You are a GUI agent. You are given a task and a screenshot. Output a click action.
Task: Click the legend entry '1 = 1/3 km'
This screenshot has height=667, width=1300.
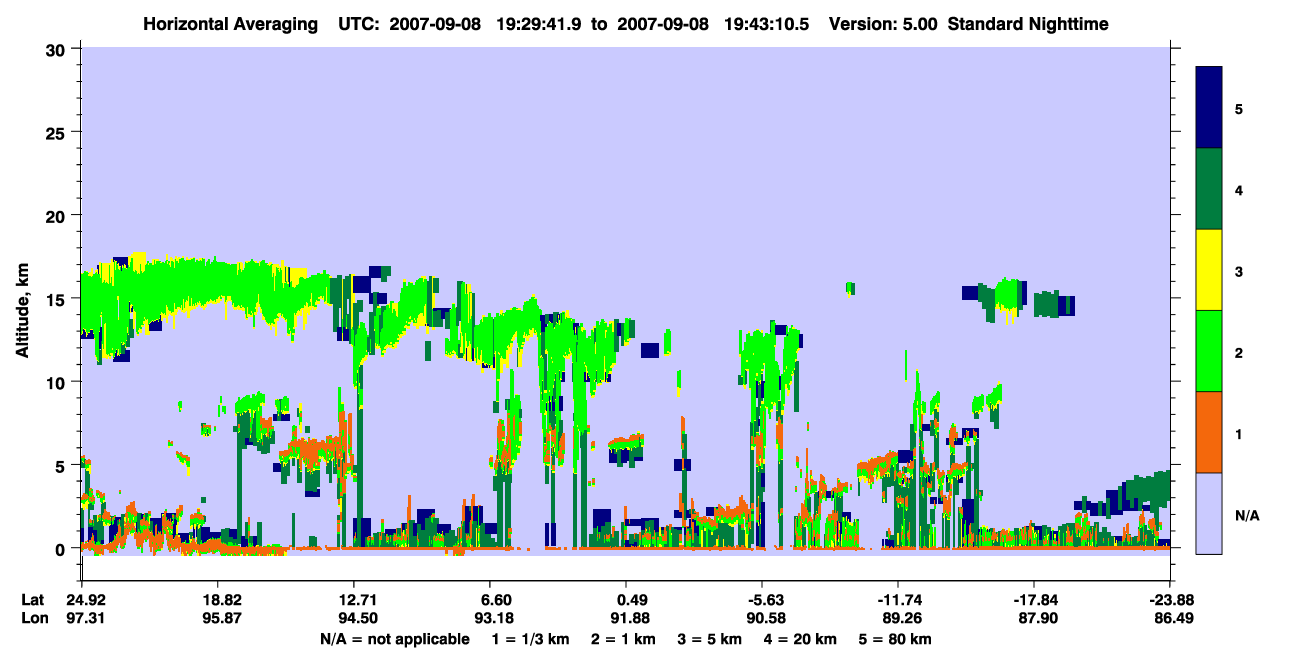529,639
